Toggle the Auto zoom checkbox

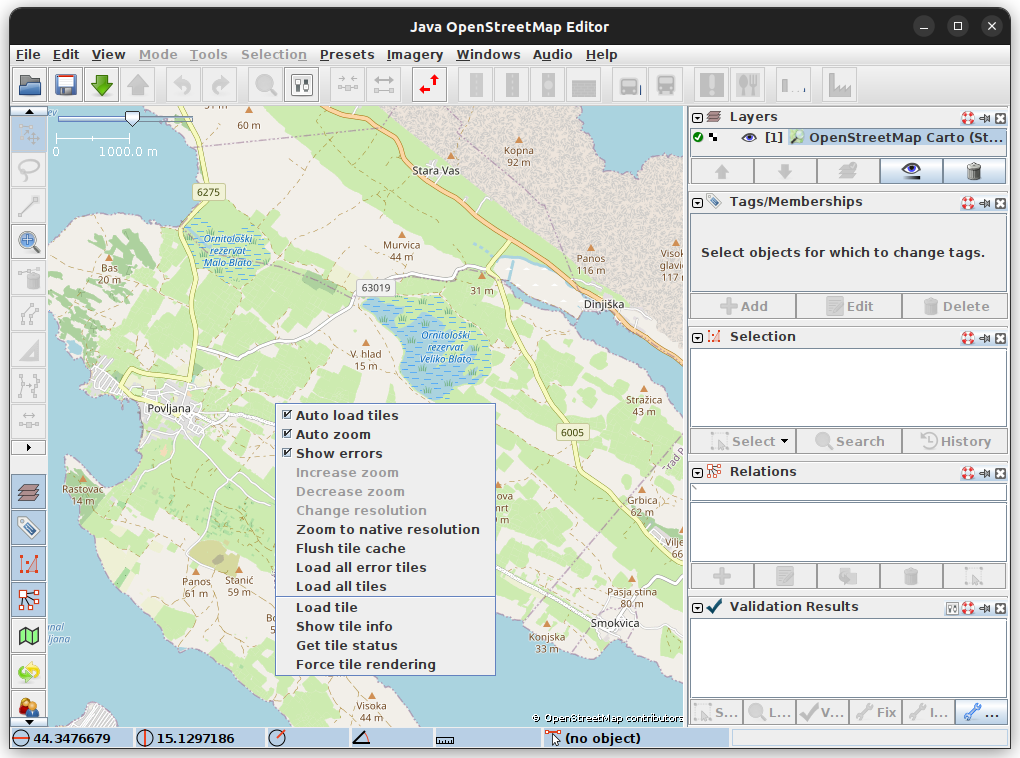(x=287, y=434)
